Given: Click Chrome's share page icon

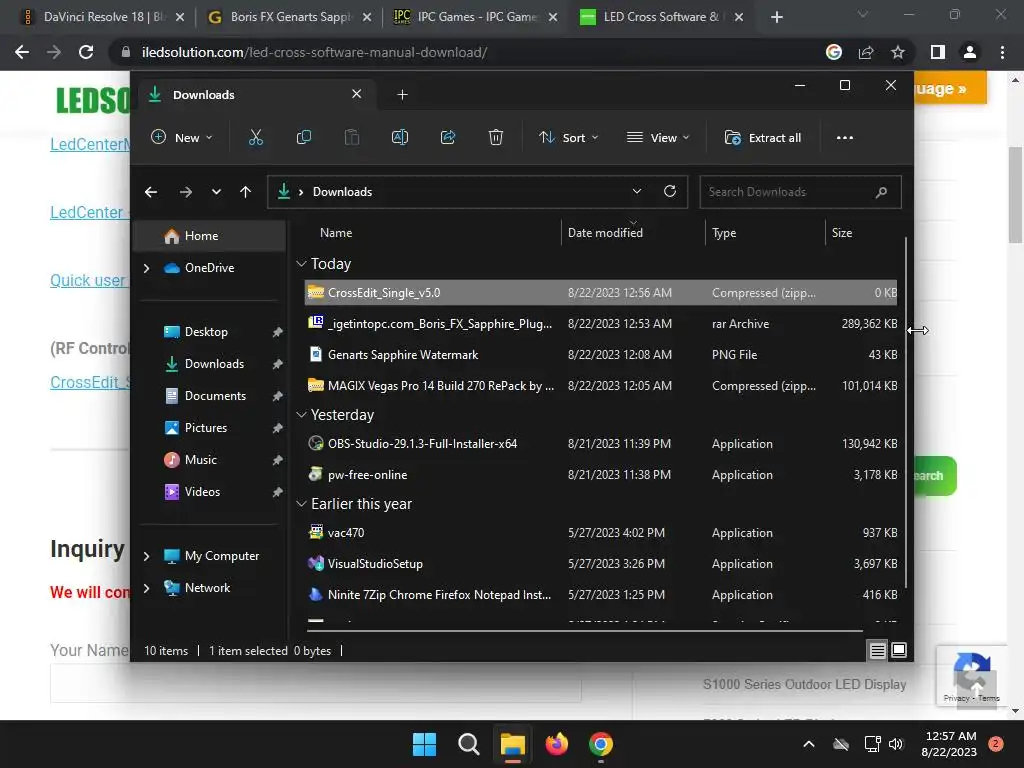Looking at the screenshot, I should pos(866,52).
